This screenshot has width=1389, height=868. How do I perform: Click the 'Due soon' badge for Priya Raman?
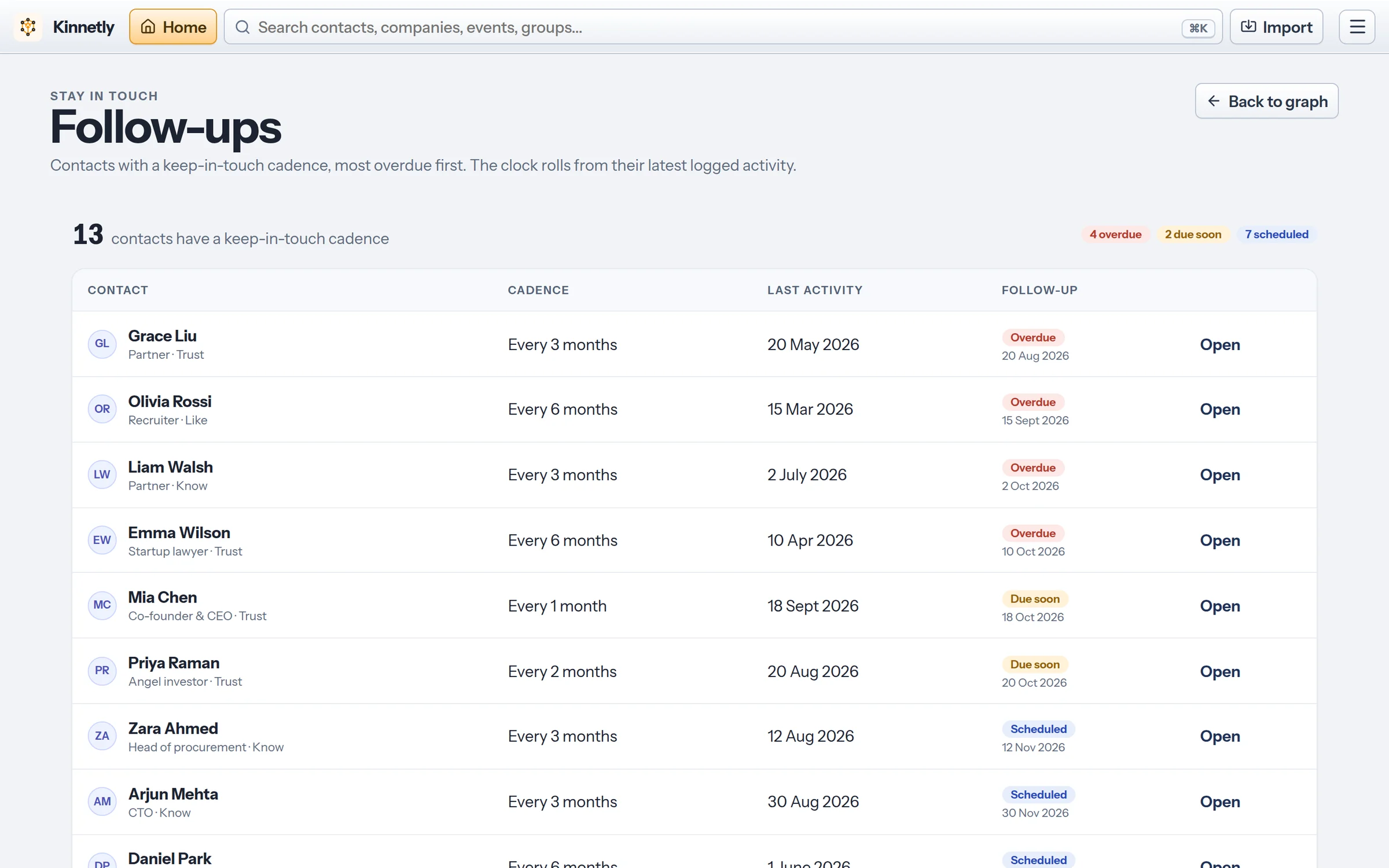1035,664
